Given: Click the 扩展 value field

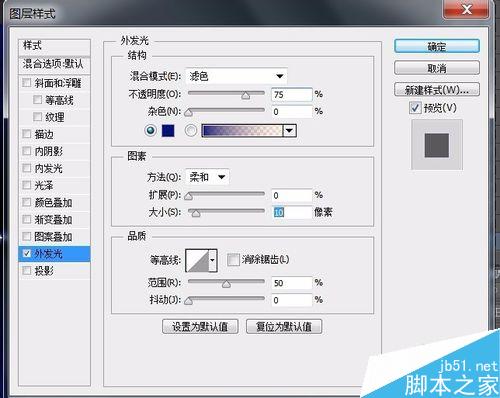Looking at the screenshot, I should pyautogui.click(x=292, y=195).
